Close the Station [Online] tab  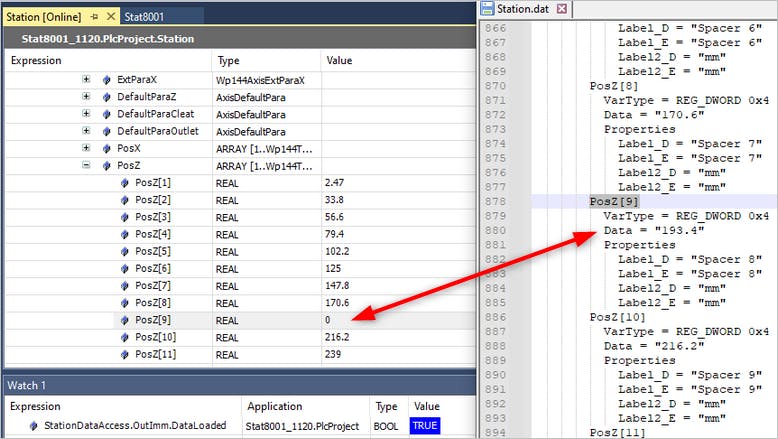point(110,16)
